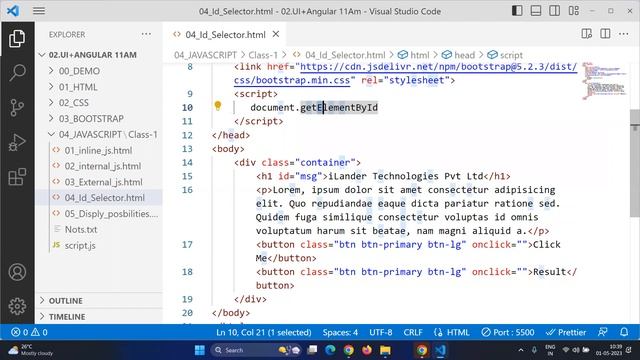Open Microsoft Edge from taskbar

pyautogui.click(x=330, y=350)
